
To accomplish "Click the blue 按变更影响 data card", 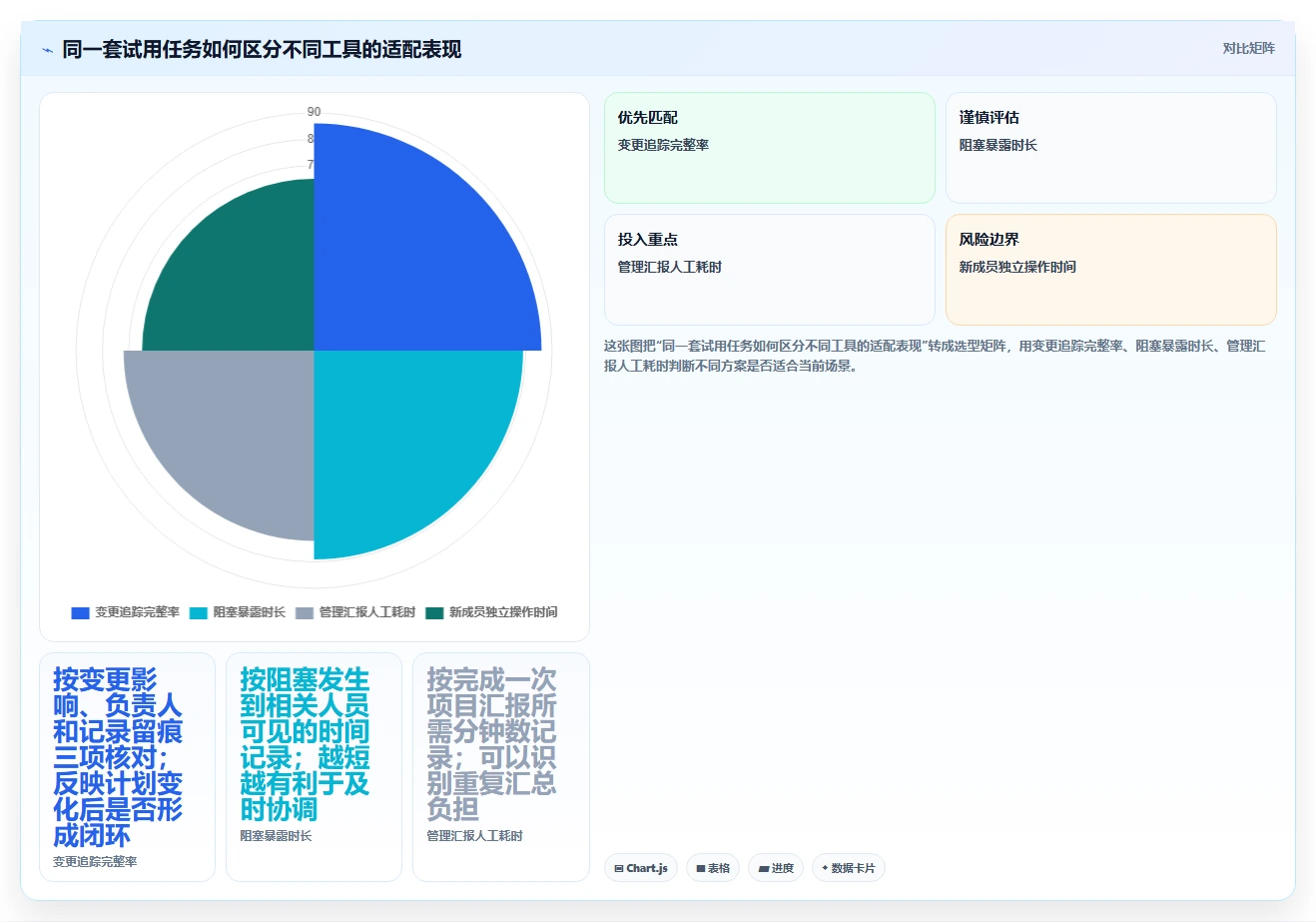I will pyautogui.click(x=127, y=767).
